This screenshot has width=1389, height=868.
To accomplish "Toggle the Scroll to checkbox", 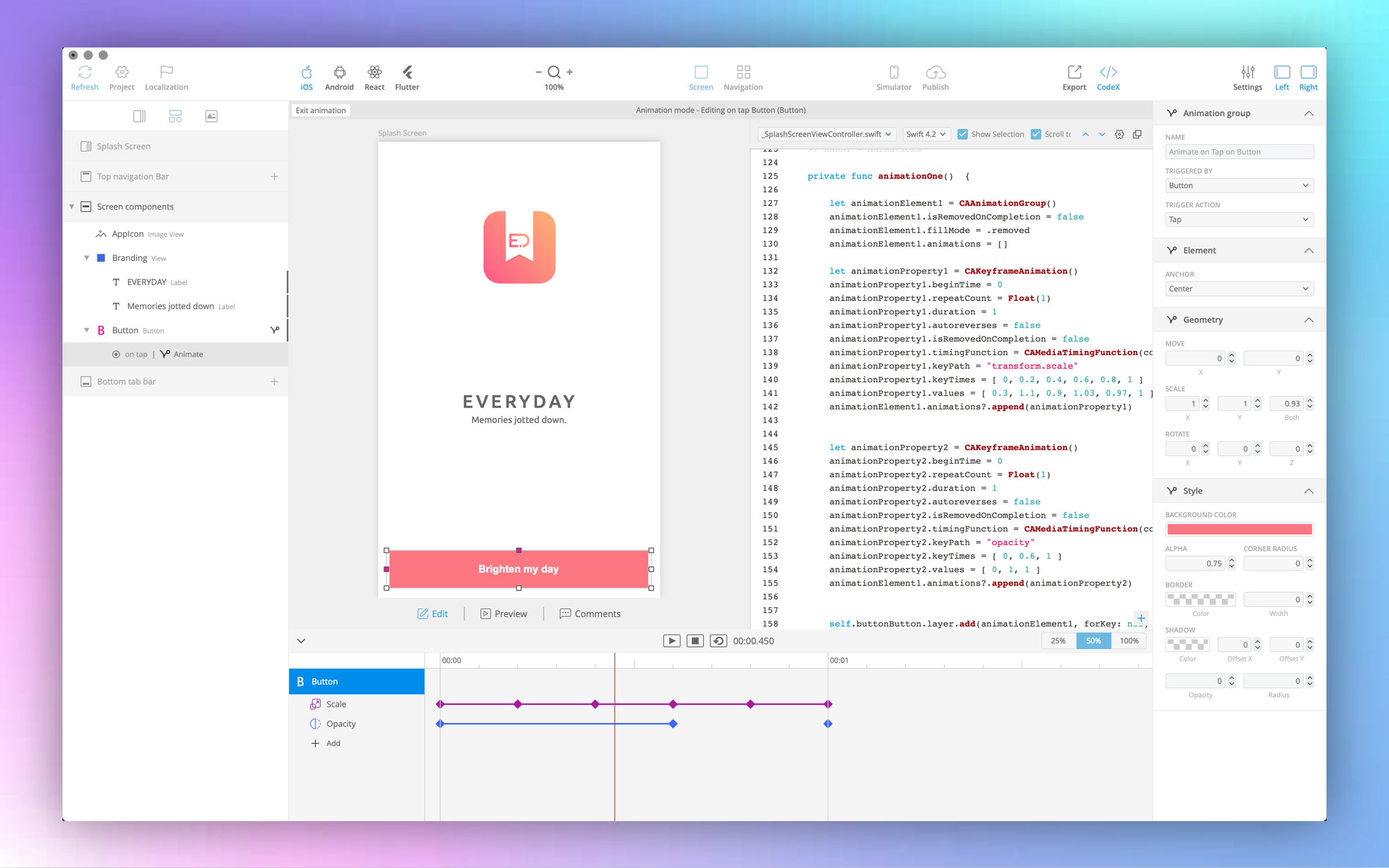I will click(1036, 134).
